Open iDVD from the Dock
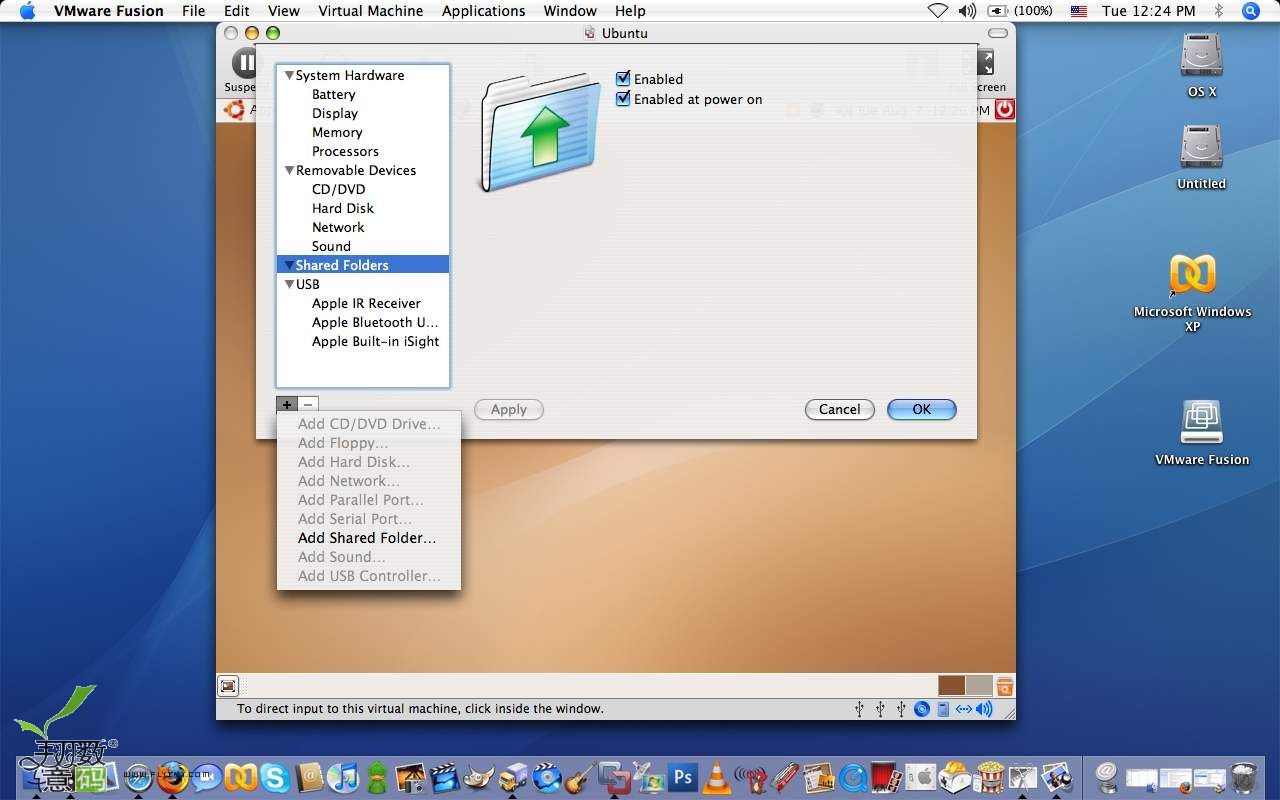 click(x=547, y=778)
